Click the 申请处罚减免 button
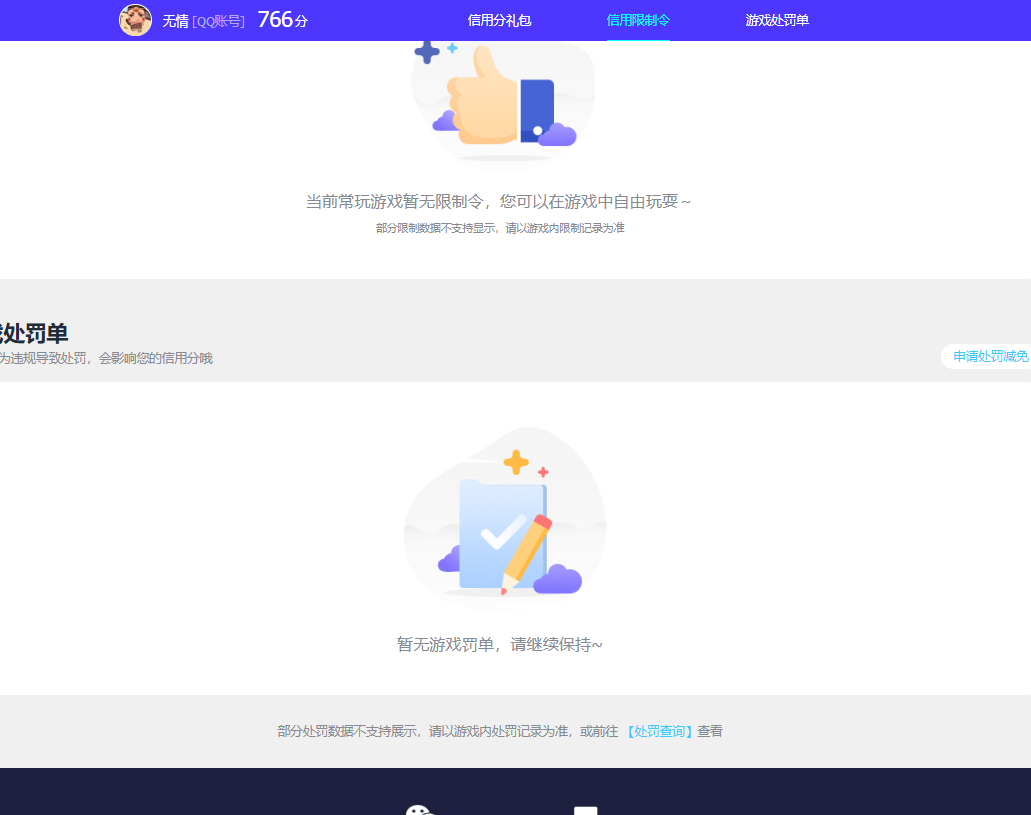Viewport: 1031px width, 815px height. tap(988, 356)
